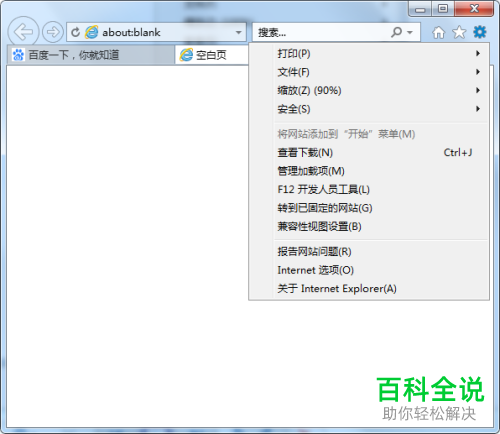Refresh the page with the reload icon

coord(76,32)
